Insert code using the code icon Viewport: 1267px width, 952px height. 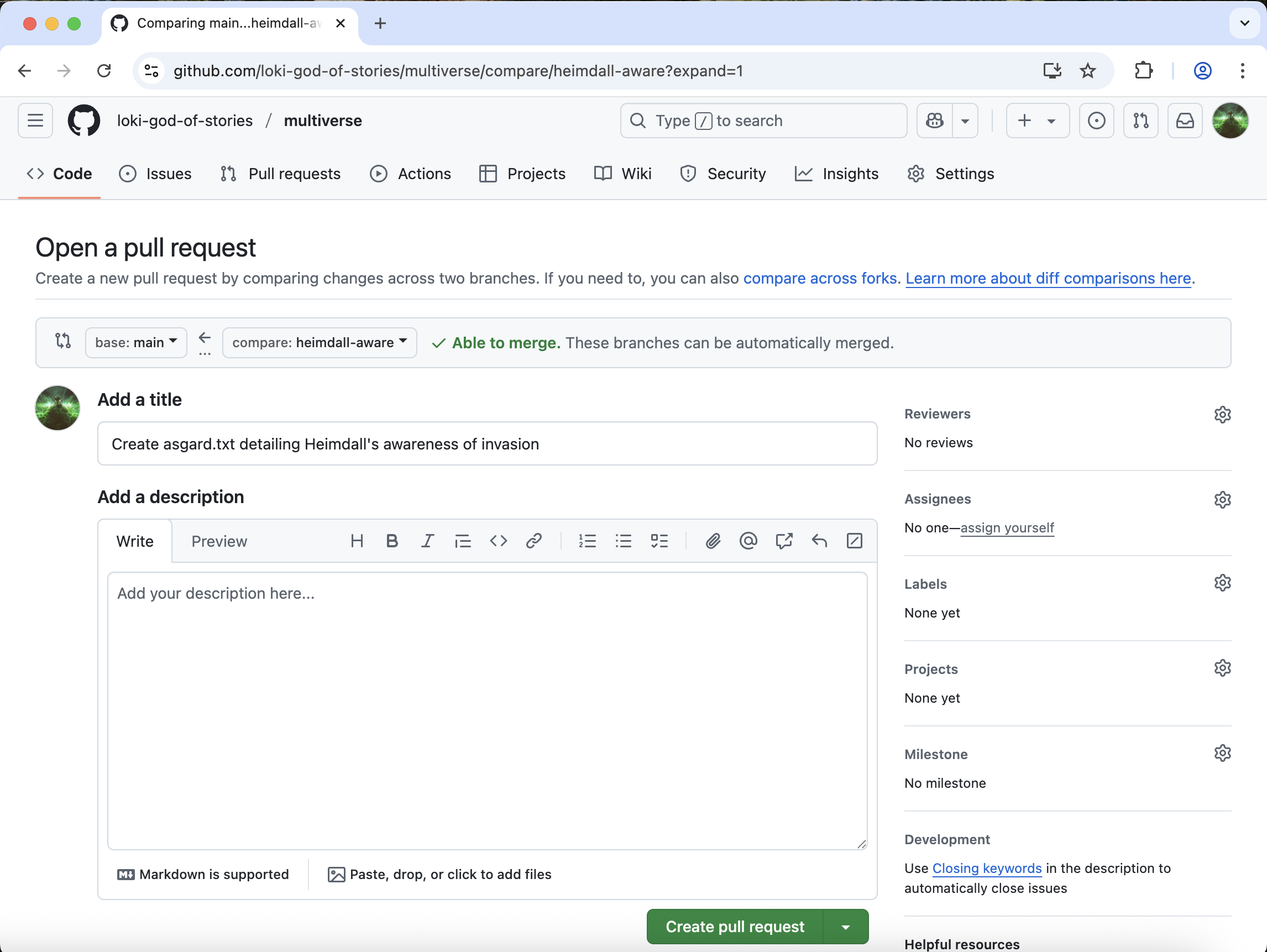point(498,541)
